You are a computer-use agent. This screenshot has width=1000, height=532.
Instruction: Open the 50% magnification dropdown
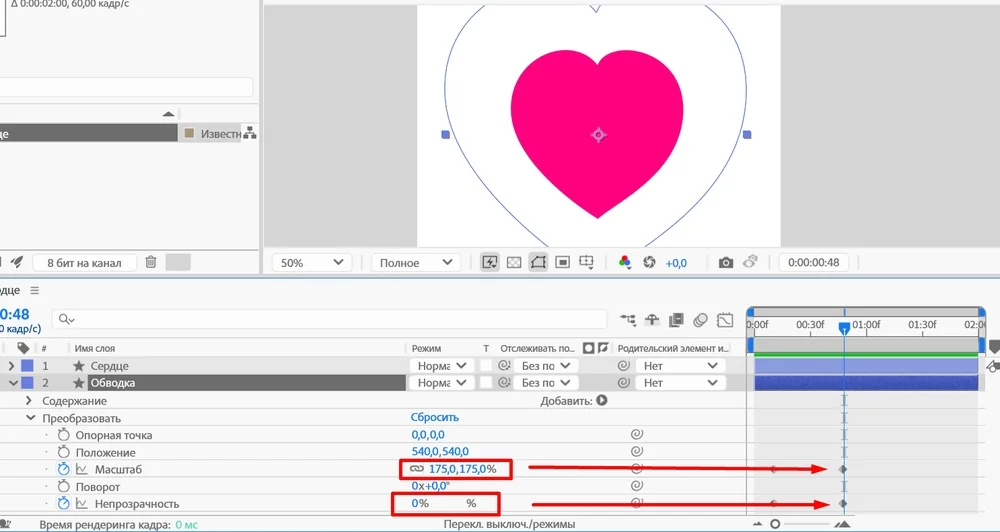(311, 263)
